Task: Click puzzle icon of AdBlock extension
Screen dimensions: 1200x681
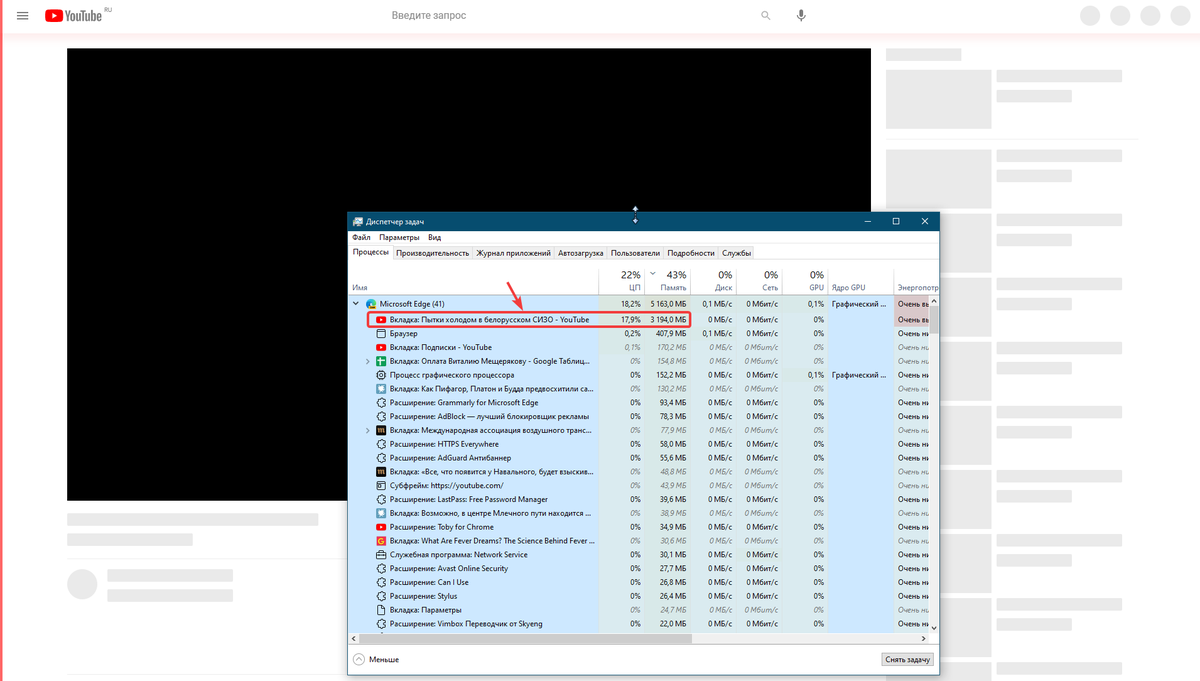Action: tap(381, 416)
